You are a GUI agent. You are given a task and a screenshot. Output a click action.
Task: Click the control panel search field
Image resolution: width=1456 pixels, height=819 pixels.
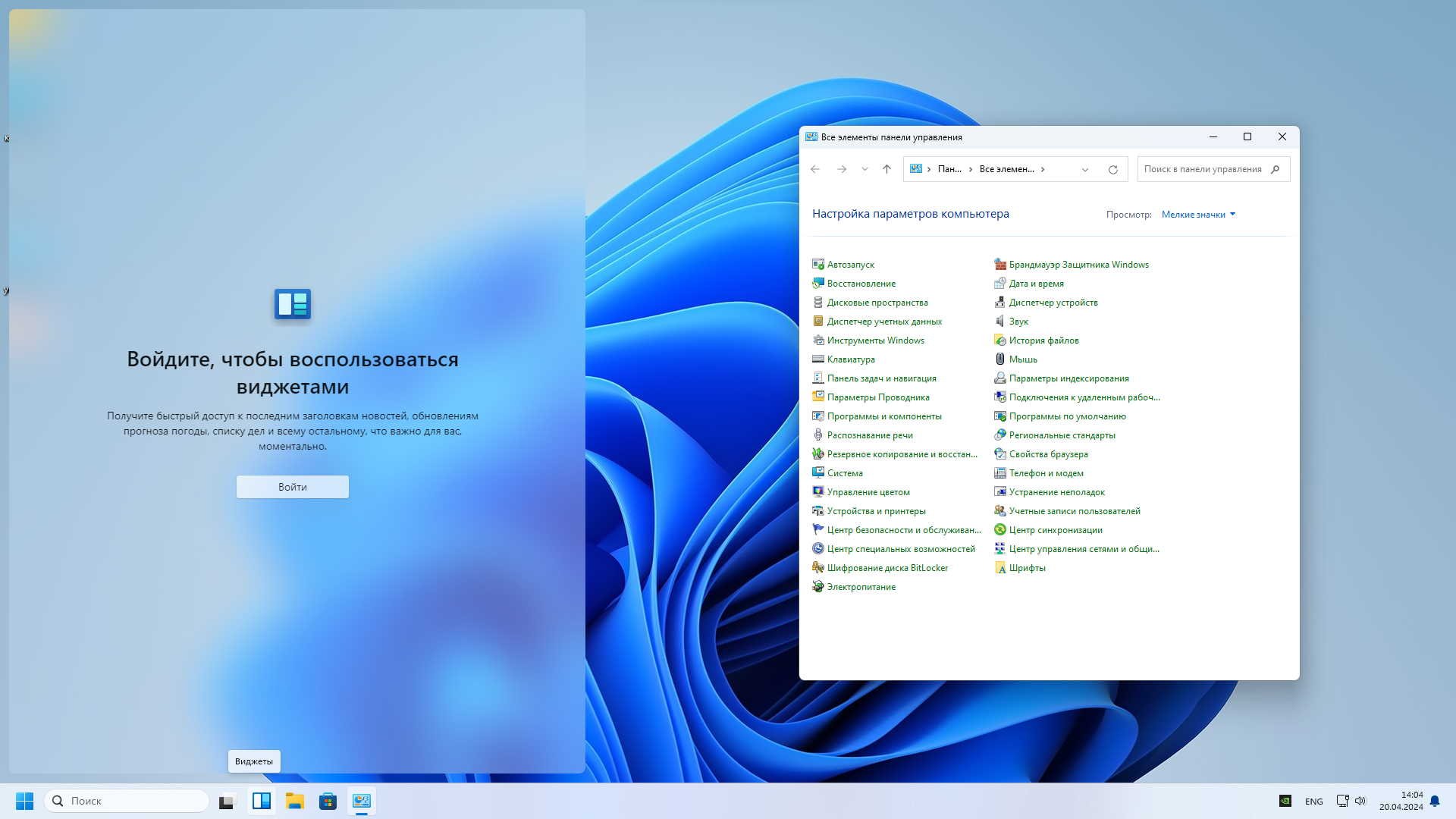(x=1203, y=169)
